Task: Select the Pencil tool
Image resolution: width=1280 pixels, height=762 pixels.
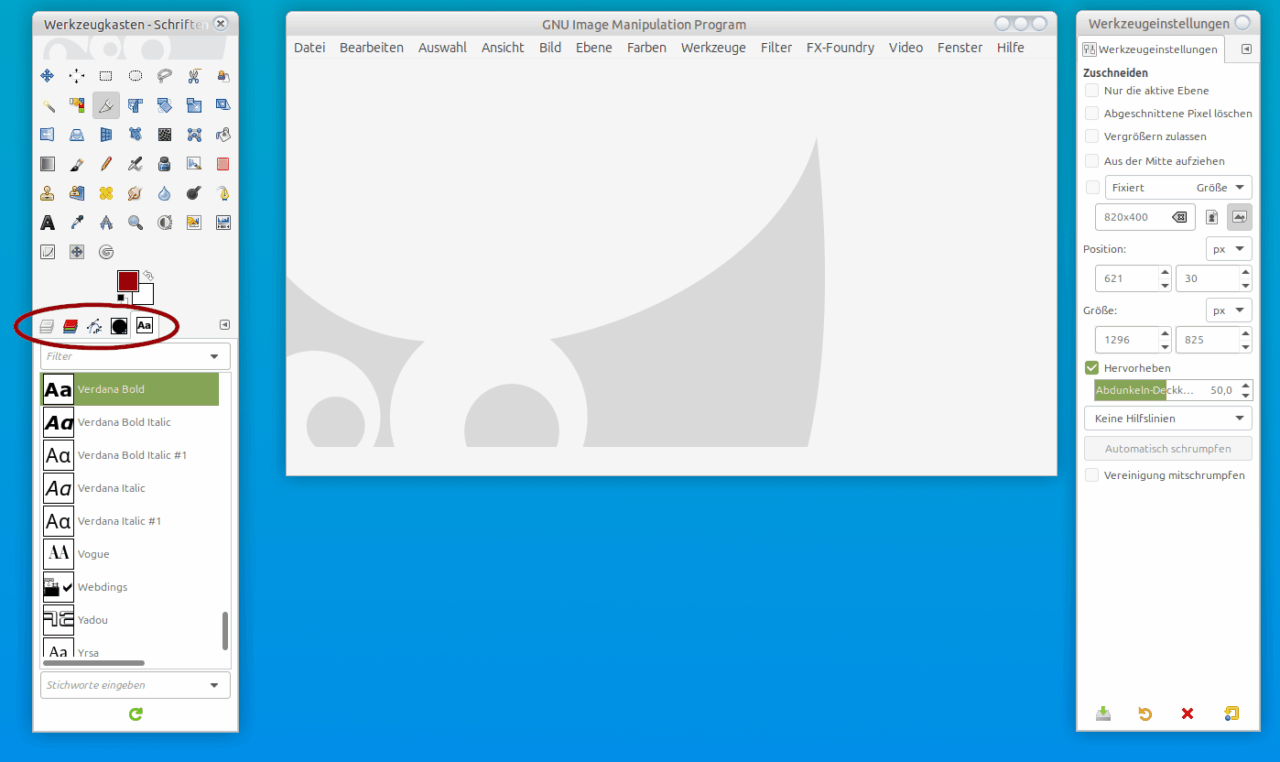Action: (x=106, y=164)
